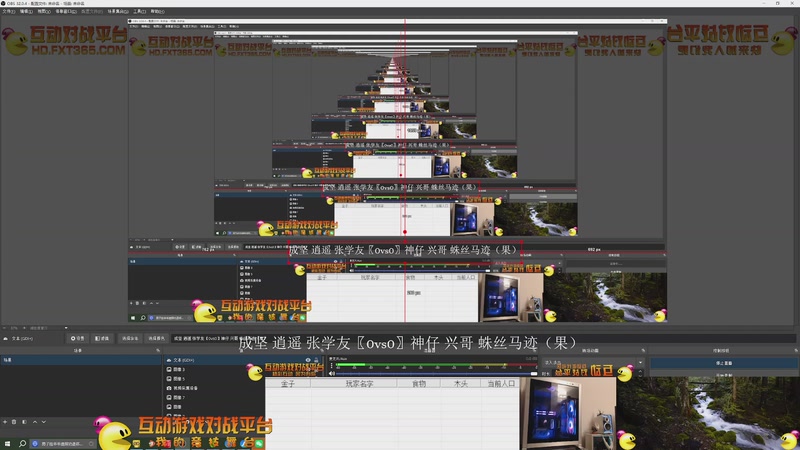Float the controls dock icon
The height and width of the screenshot is (450, 800).
(796, 351)
